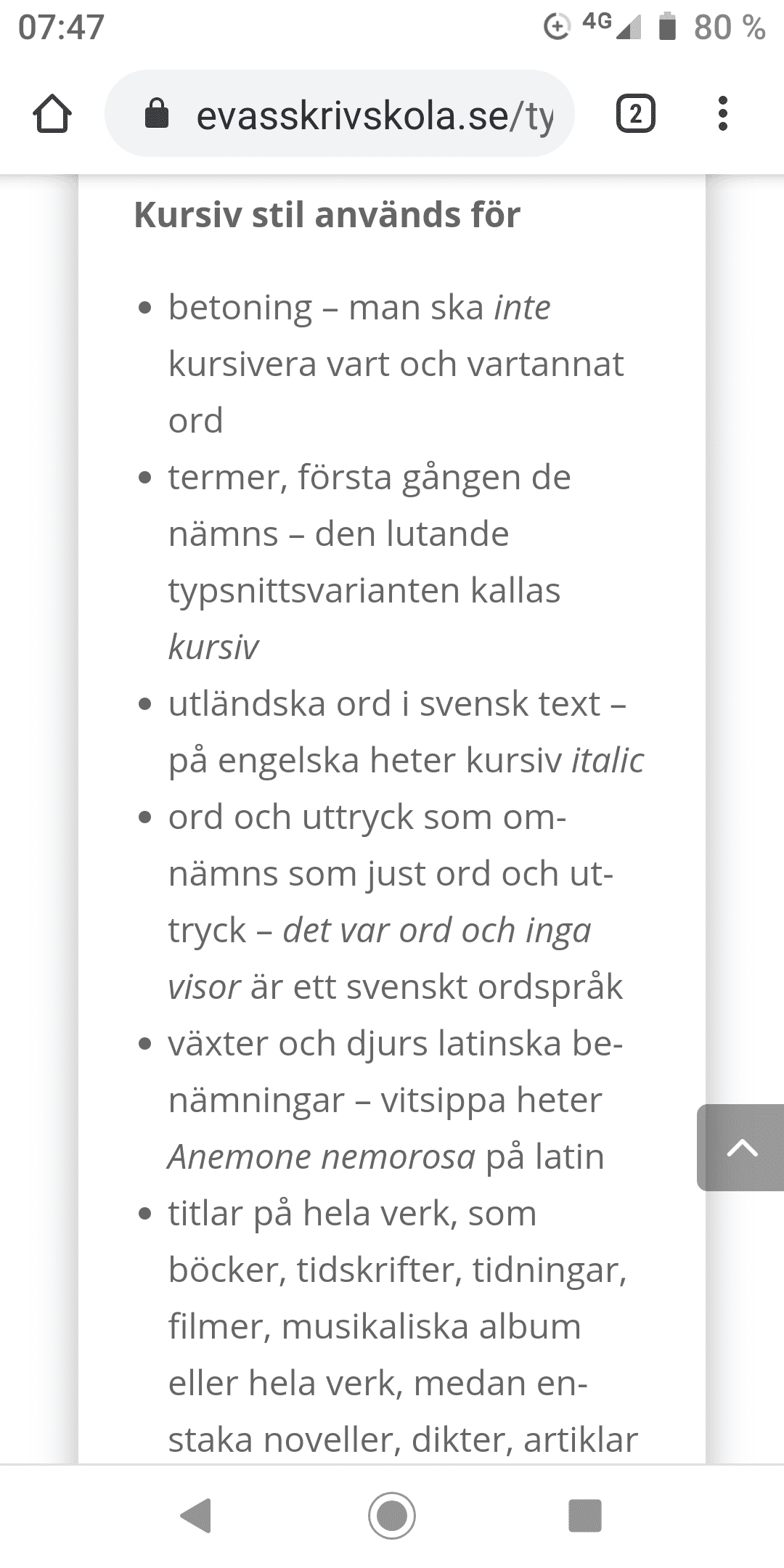This screenshot has height=1568, width=784.
Task: Tap the Latin name "Anemone nemorosa"
Action: coord(322,1156)
